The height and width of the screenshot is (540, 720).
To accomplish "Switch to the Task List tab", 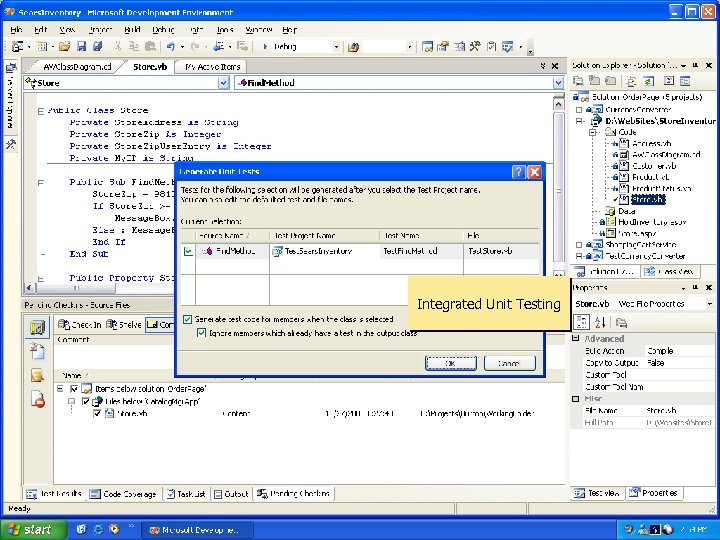I will point(186,494).
